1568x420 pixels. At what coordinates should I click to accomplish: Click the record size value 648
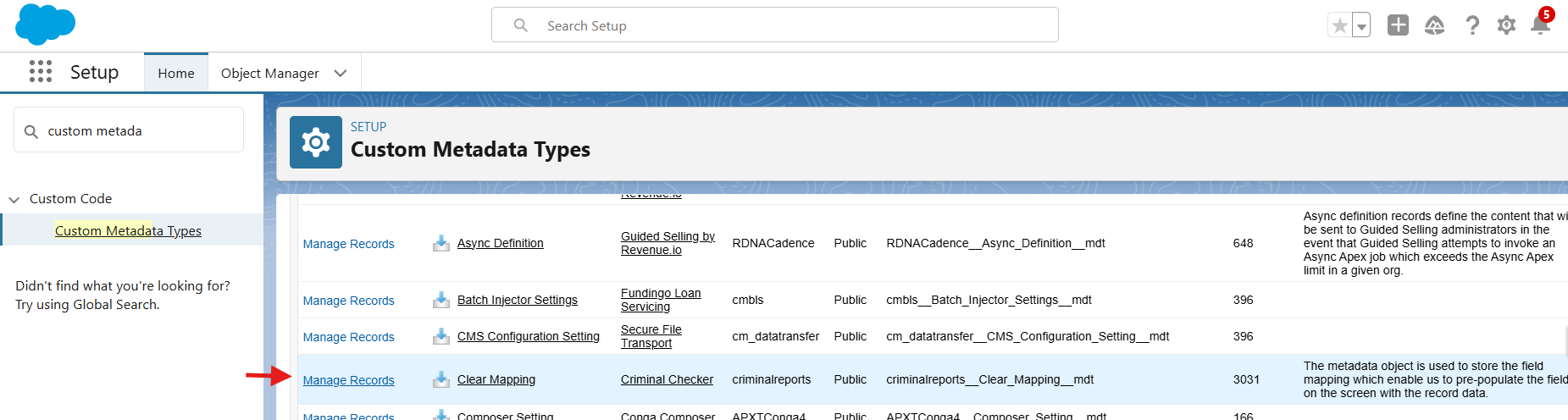1243,243
